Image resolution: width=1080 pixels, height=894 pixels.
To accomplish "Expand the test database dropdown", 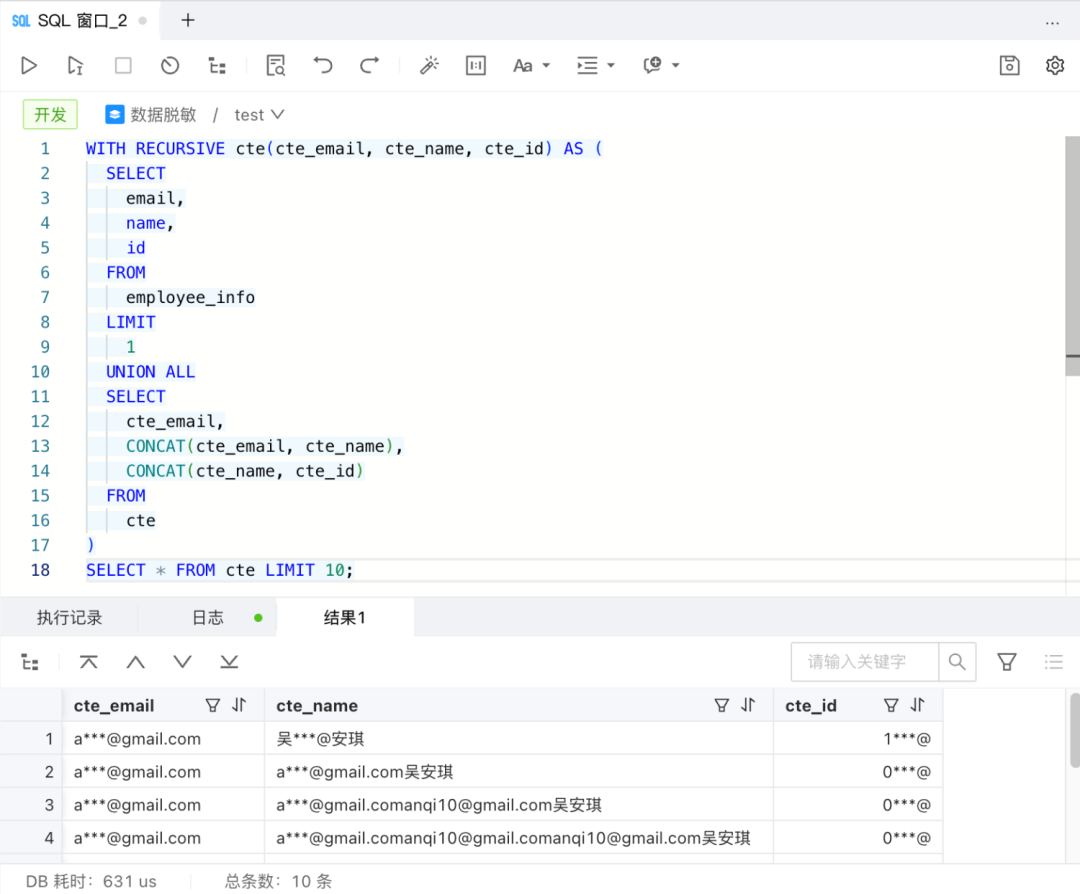I will [x=259, y=114].
